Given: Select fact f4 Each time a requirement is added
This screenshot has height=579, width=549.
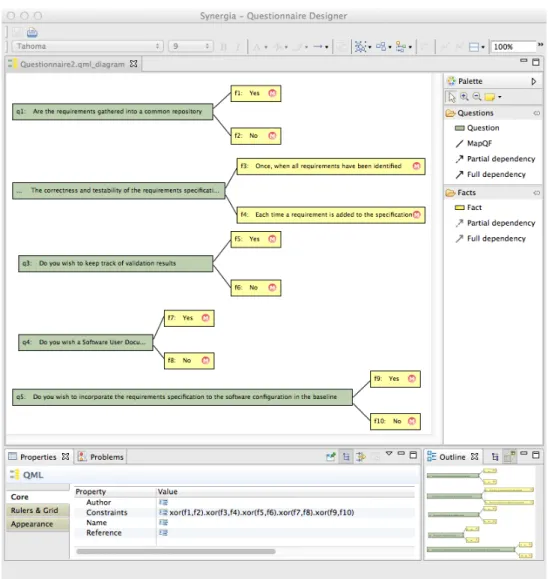Looking at the screenshot, I should coord(331,215).
